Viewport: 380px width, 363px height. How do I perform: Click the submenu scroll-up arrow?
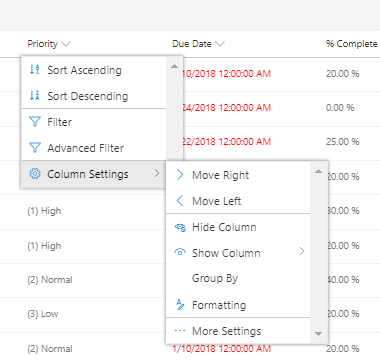(319, 171)
